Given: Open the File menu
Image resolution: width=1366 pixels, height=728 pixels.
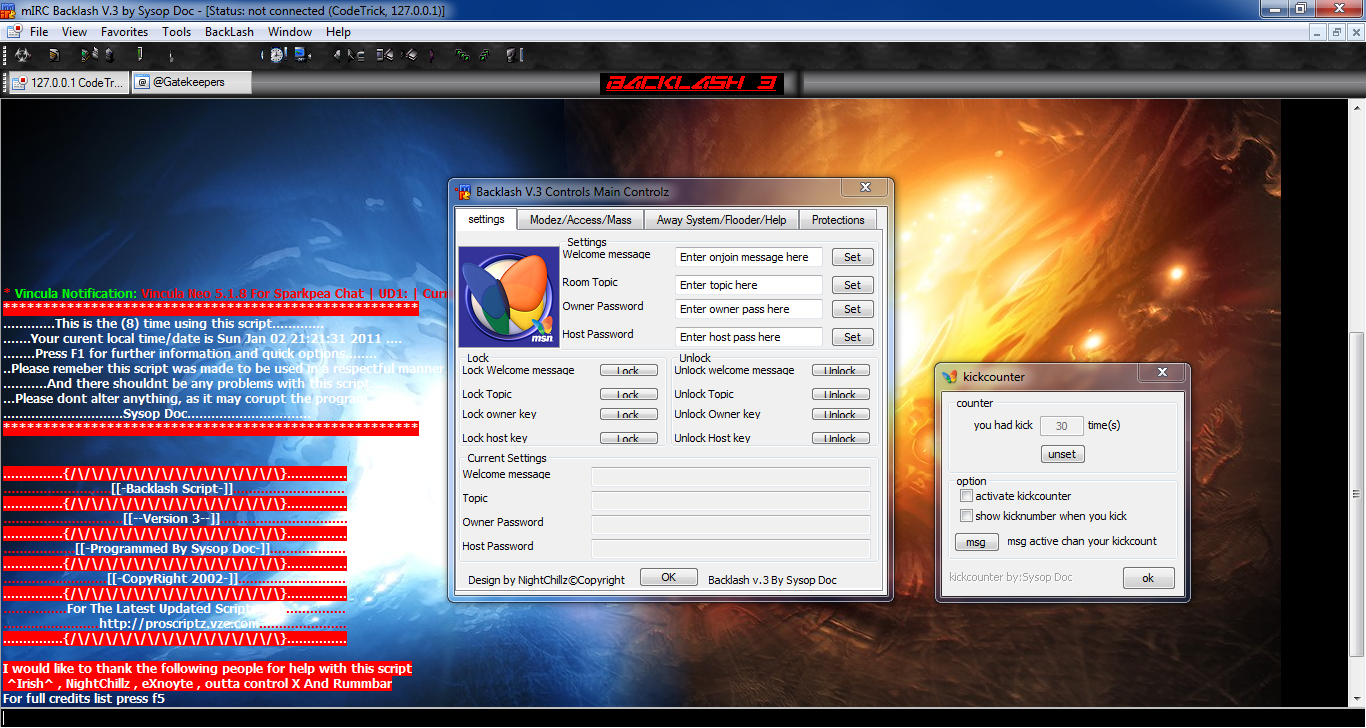Looking at the screenshot, I should pos(39,32).
